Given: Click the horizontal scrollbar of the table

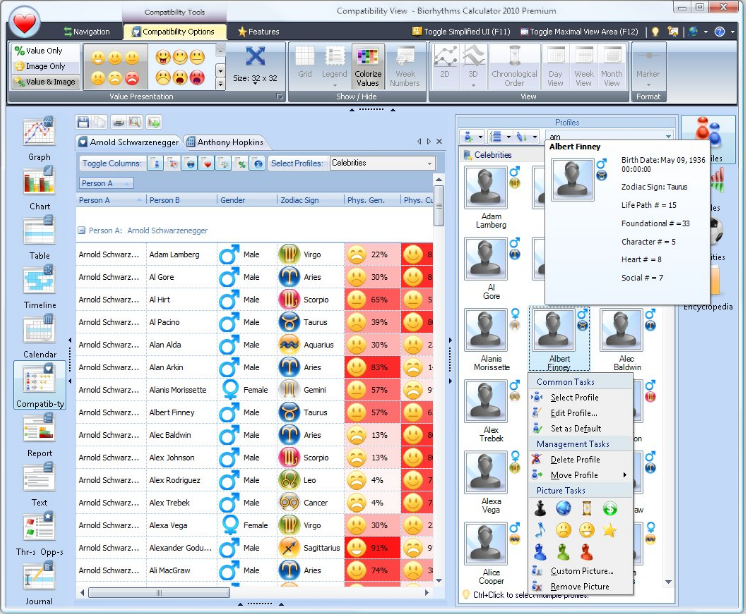Looking at the screenshot, I should click(x=255, y=593).
